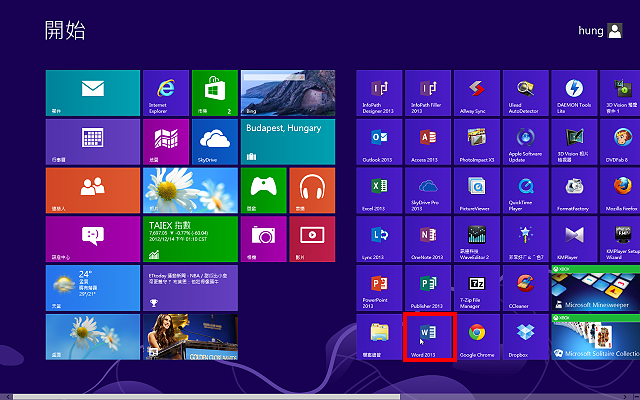Image resolution: width=640 pixels, height=400 pixels.
Task: Launch Google Chrome
Action: 477,337
